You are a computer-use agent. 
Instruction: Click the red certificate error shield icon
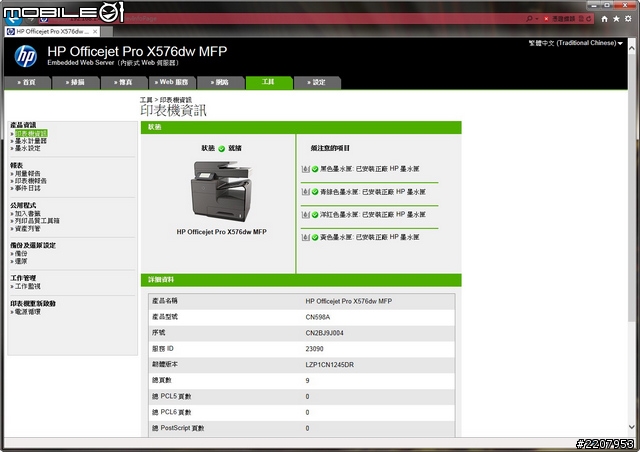tap(546, 19)
